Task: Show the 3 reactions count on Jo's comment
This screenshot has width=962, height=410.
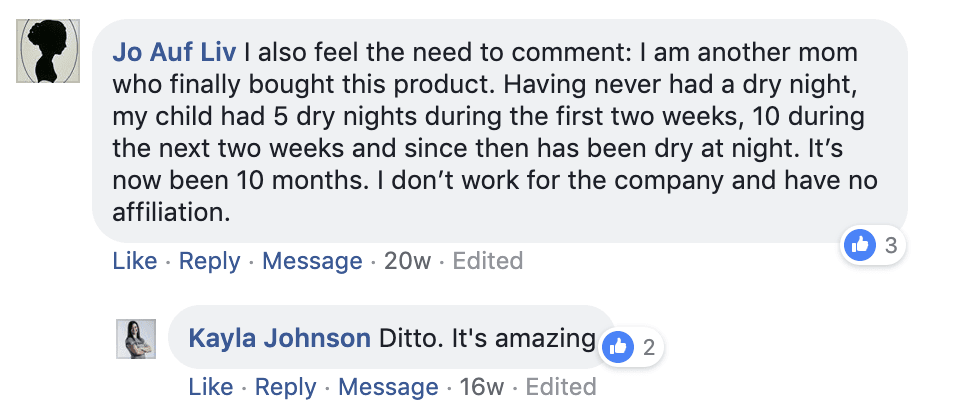Action: tap(890, 243)
